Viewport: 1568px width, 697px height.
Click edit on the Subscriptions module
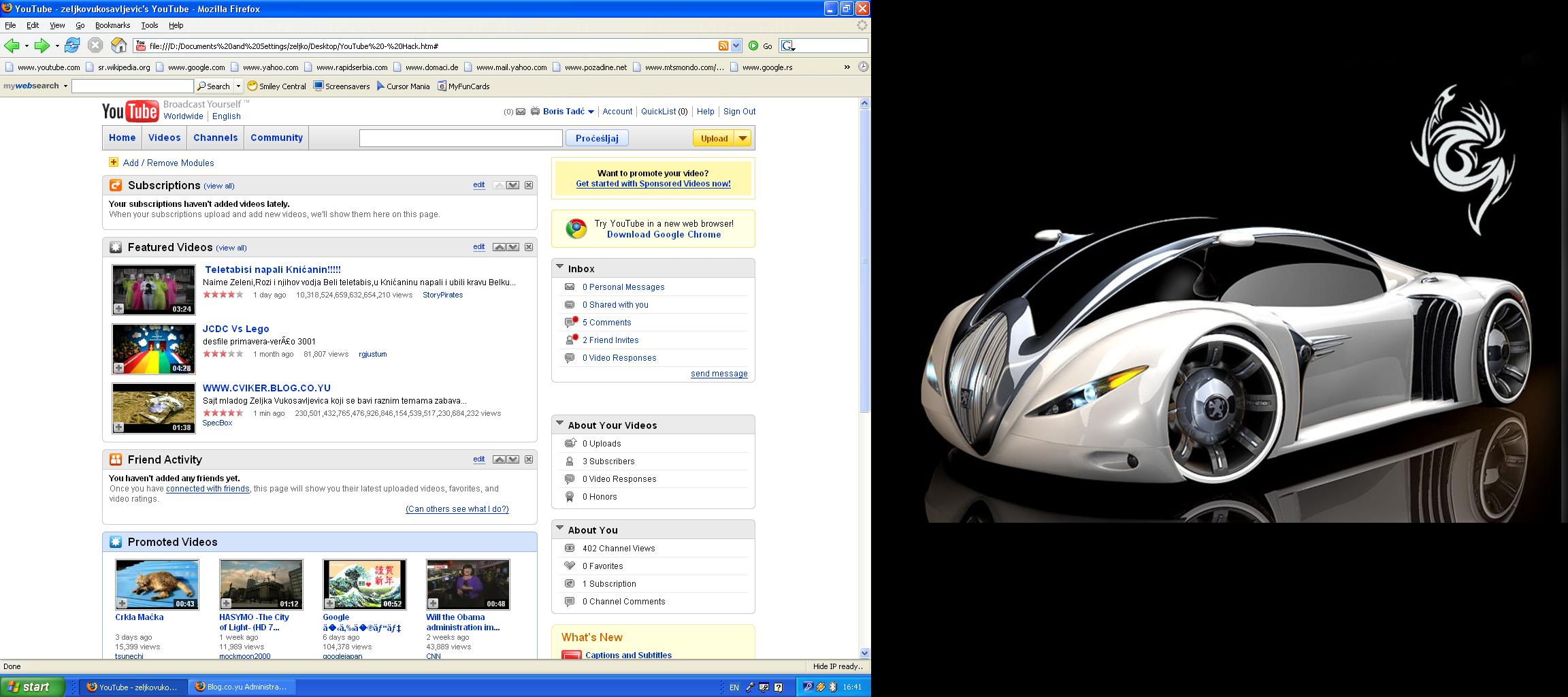[x=479, y=185]
